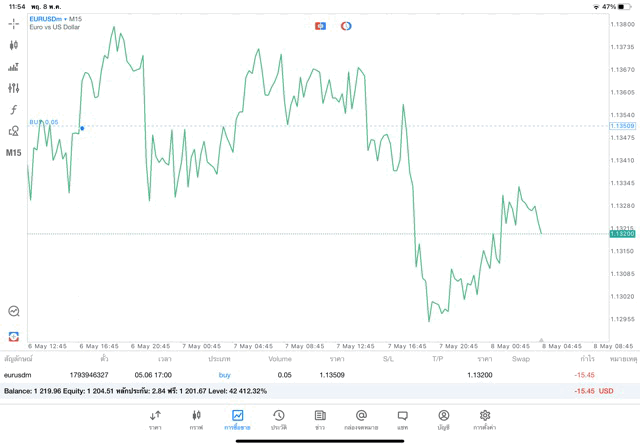Open the news (ข่าว) tab

click(x=320, y=420)
